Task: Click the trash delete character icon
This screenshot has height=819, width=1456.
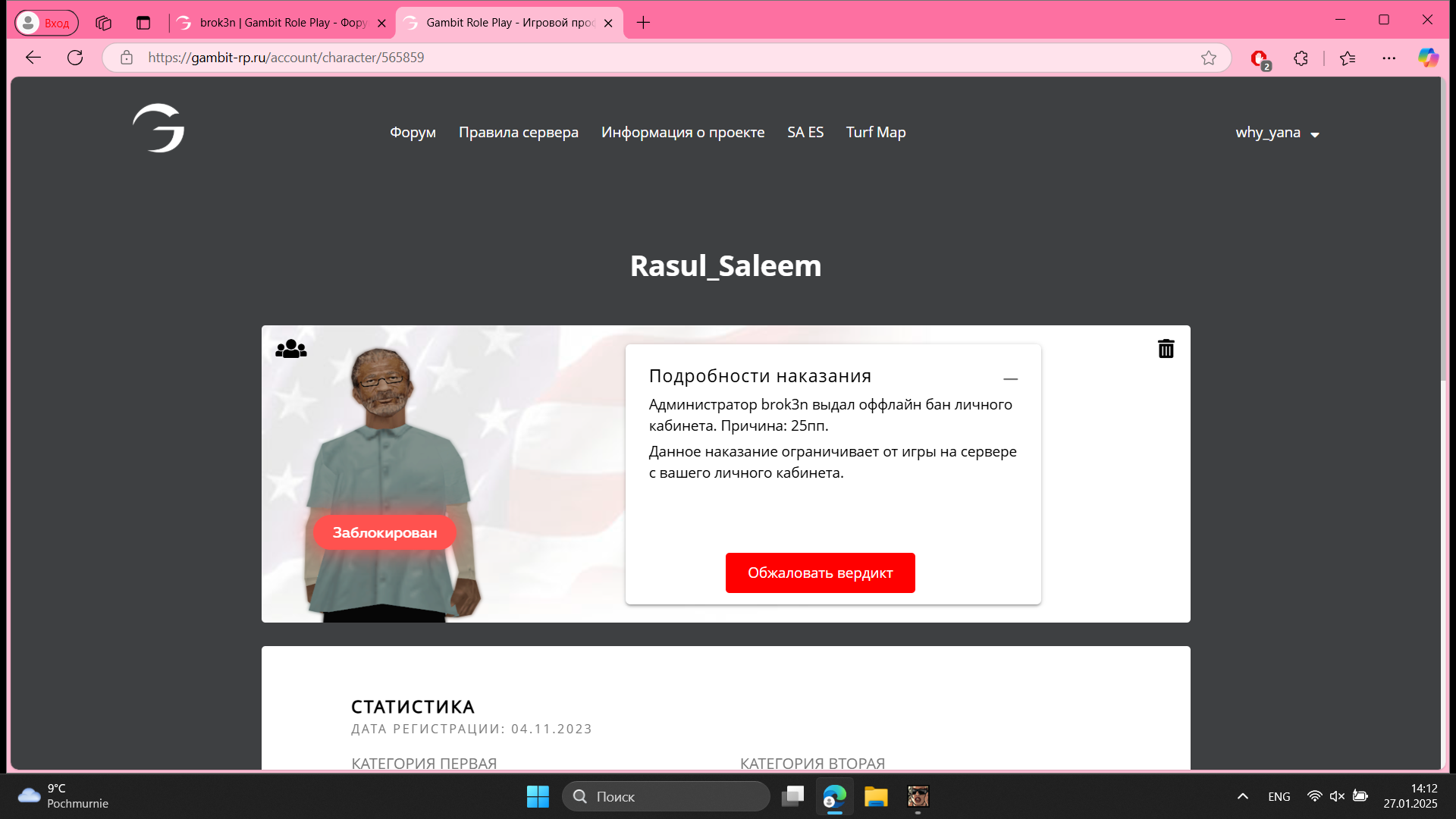Action: click(1166, 349)
